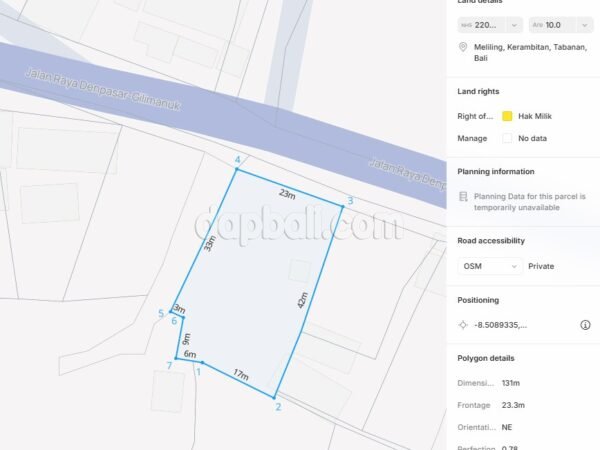
Task: Click the yellow Hak Milik color swatch
Action: 507,116
